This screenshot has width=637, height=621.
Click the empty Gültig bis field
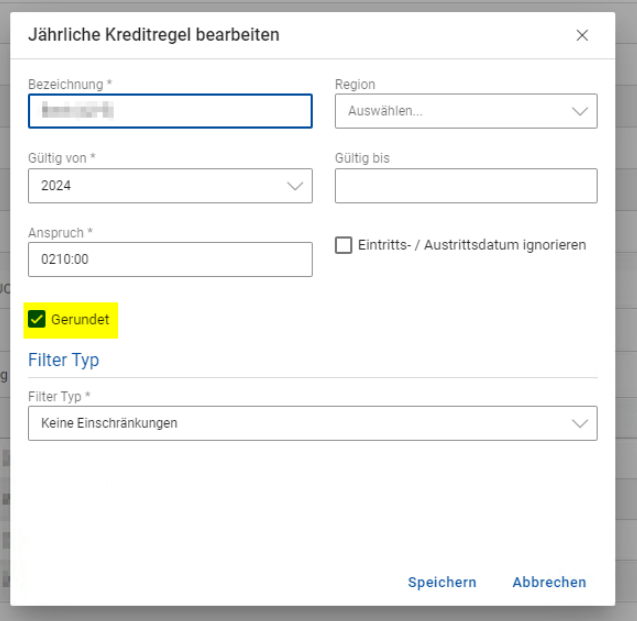pyautogui.click(x=465, y=186)
